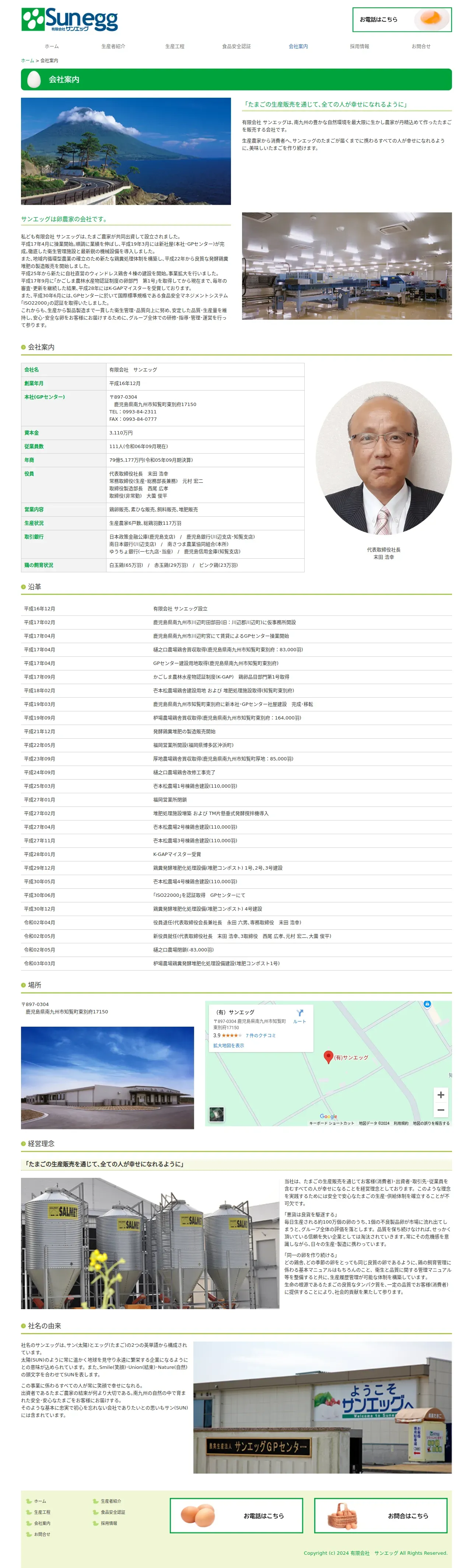Click the red (有)サンエッグ map pin
Image resolution: width=473 pixels, height=1568 pixels.
(328, 1057)
